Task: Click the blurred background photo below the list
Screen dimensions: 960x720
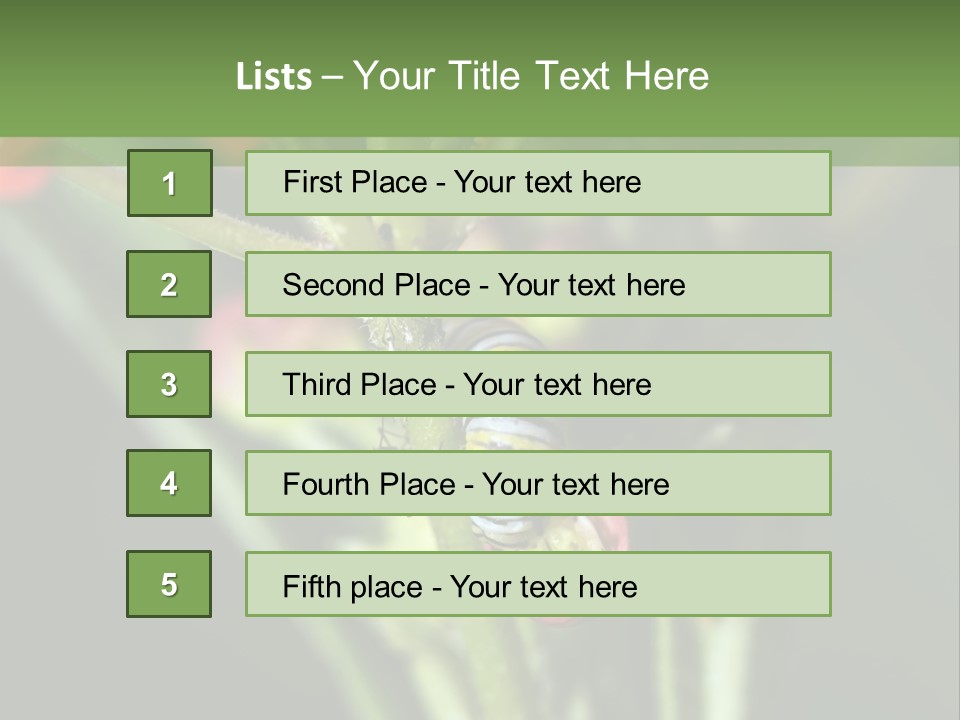Action: click(480, 670)
